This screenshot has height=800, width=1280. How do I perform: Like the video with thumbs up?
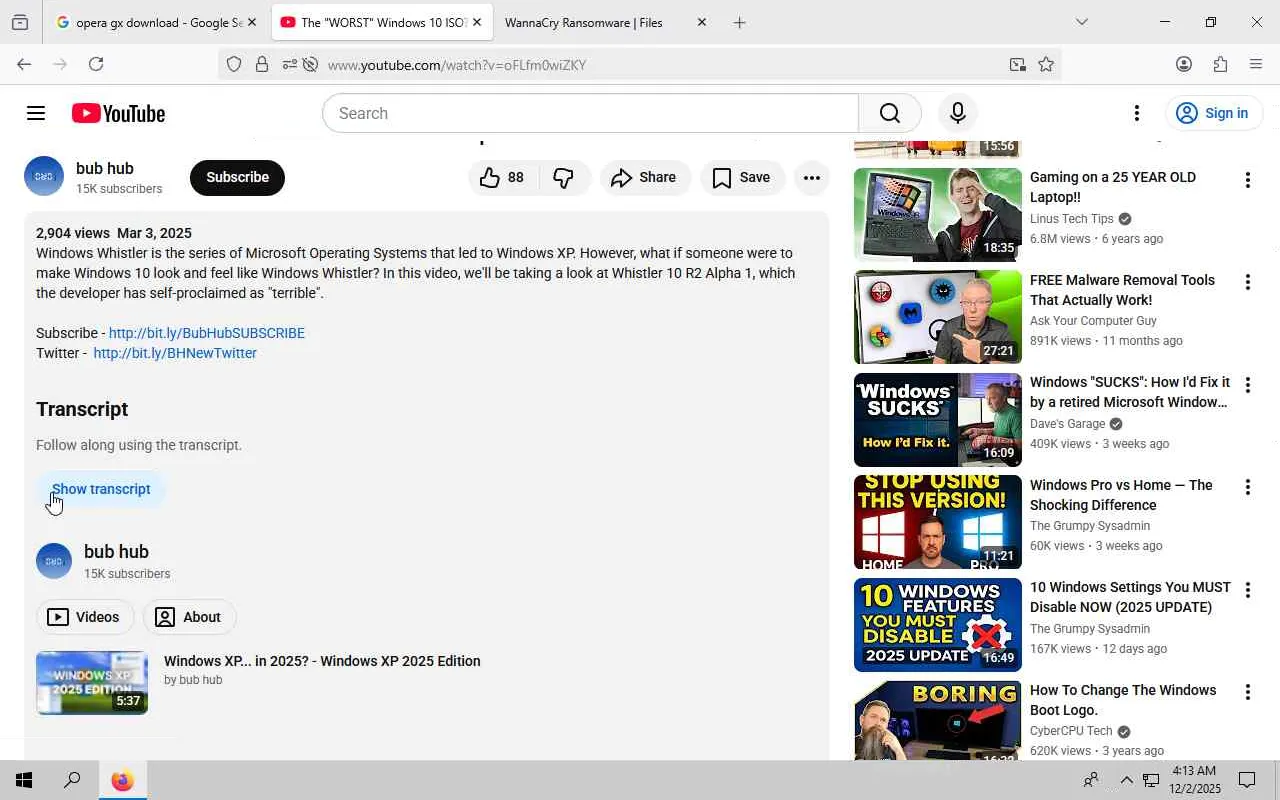click(x=503, y=177)
